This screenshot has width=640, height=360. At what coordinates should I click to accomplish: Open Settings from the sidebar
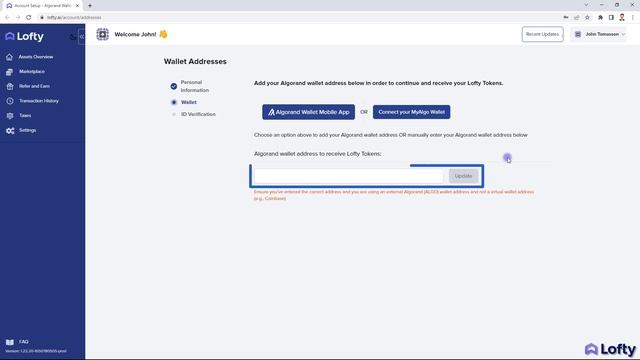27,130
